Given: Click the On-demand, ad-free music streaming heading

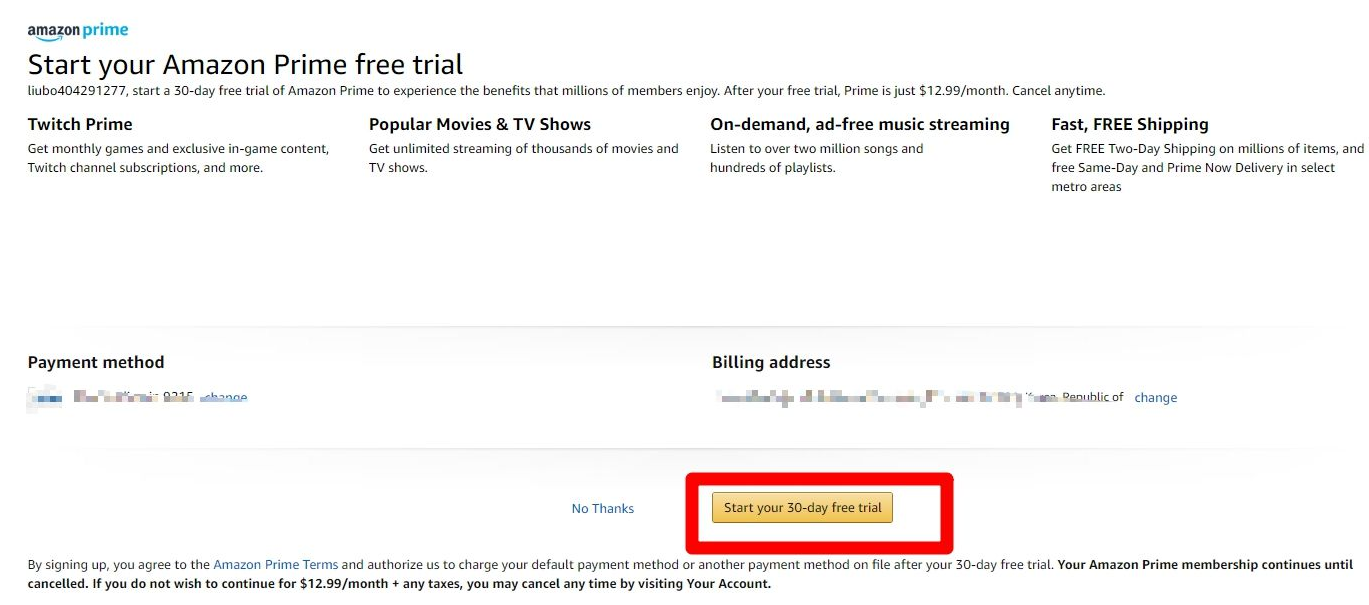Looking at the screenshot, I should click(x=859, y=124).
